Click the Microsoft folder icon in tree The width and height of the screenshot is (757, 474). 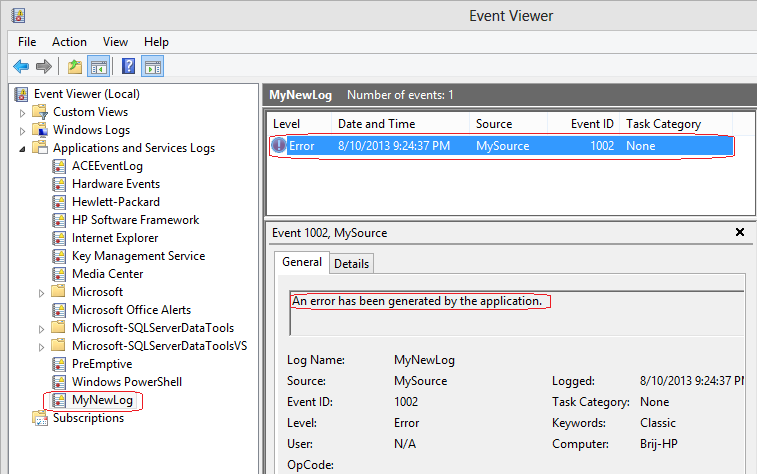pyautogui.click(x=58, y=292)
